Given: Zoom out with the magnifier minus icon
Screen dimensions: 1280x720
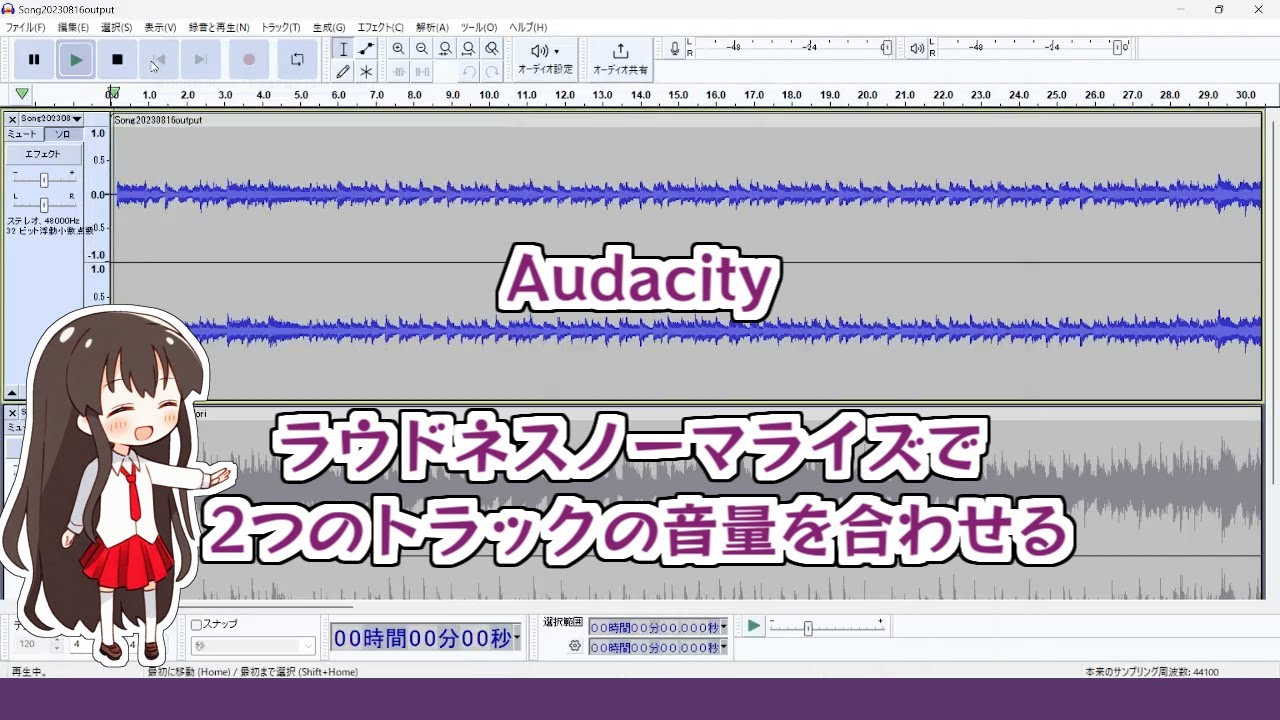Looking at the screenshot, I should click(x=422, y=49).
